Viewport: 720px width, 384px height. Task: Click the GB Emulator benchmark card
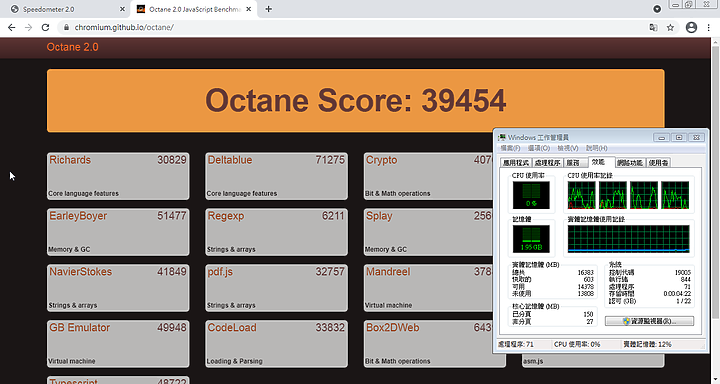[x=118, y=344]
